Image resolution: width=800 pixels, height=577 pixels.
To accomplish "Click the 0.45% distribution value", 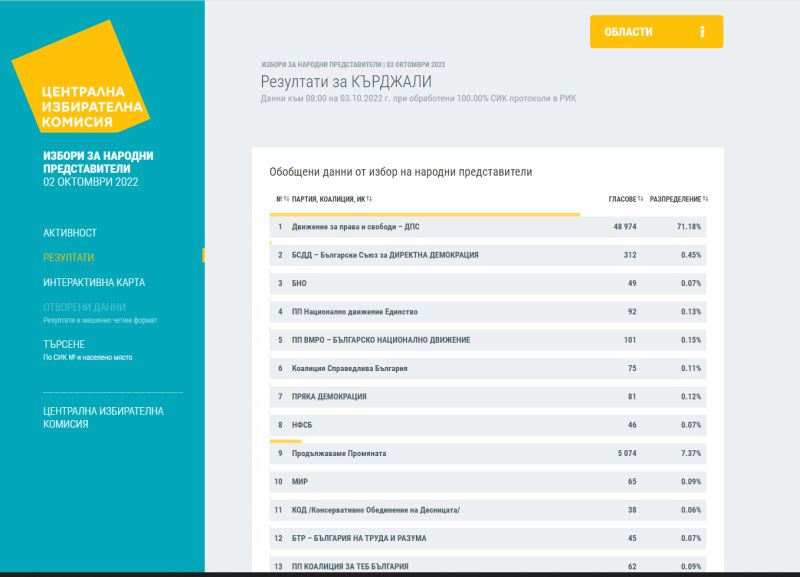I will point(691,255).
